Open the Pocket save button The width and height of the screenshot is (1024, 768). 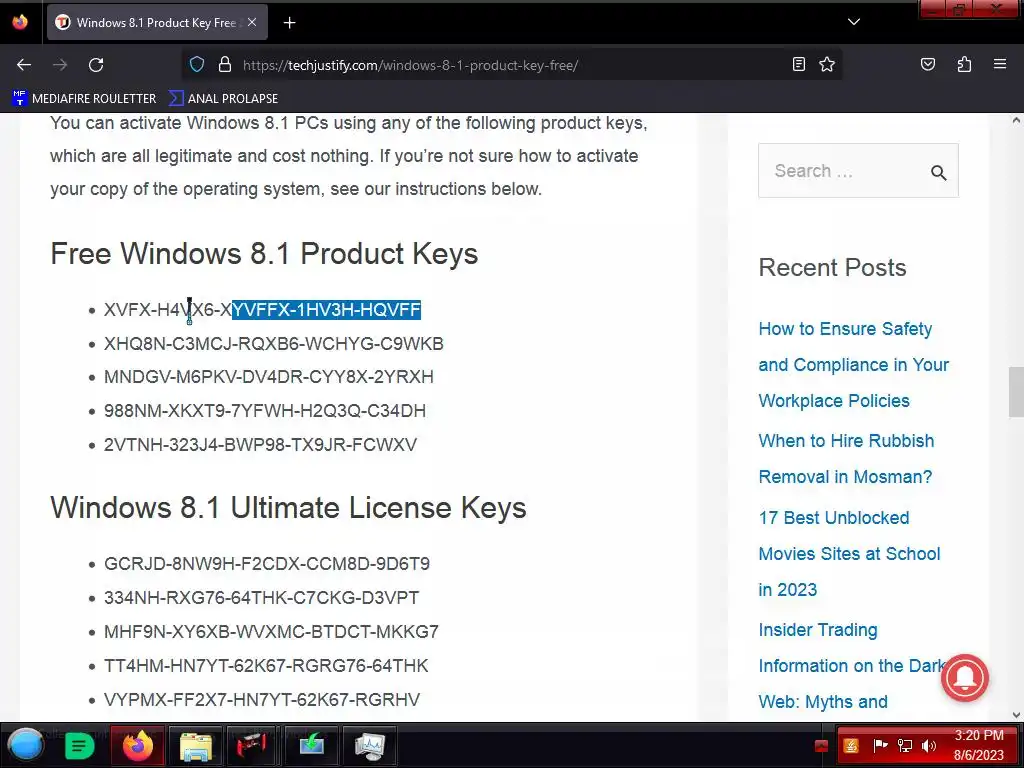927,64
